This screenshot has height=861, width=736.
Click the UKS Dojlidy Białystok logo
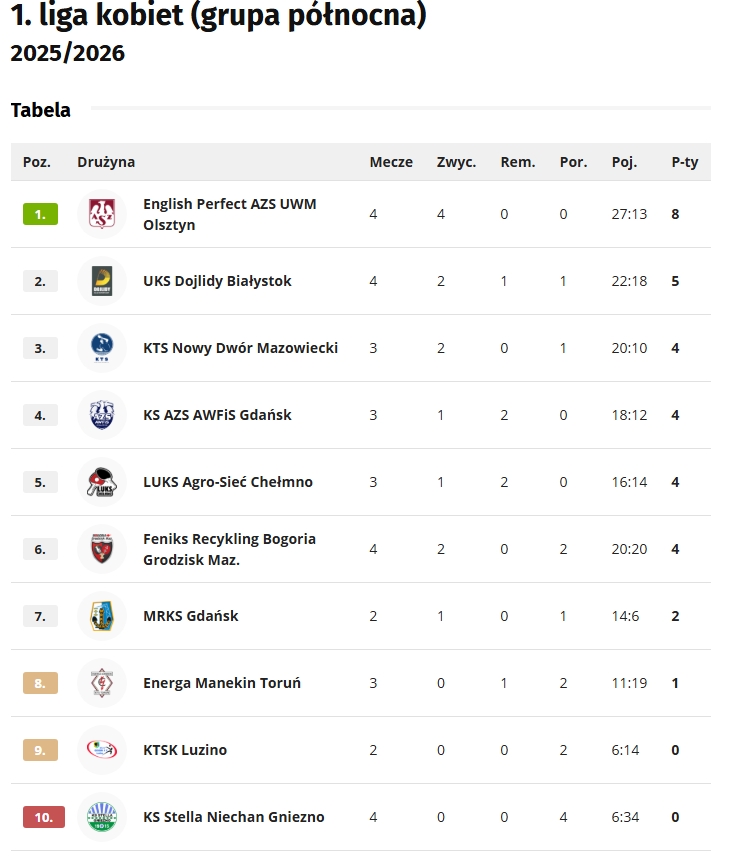102,281
